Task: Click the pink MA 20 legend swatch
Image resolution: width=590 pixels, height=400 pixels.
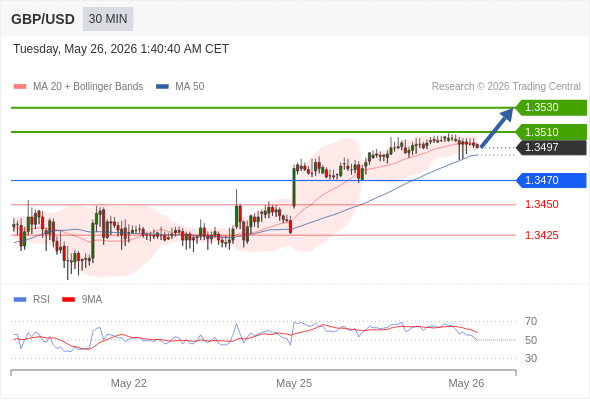Action: click(x=20, y=87)
